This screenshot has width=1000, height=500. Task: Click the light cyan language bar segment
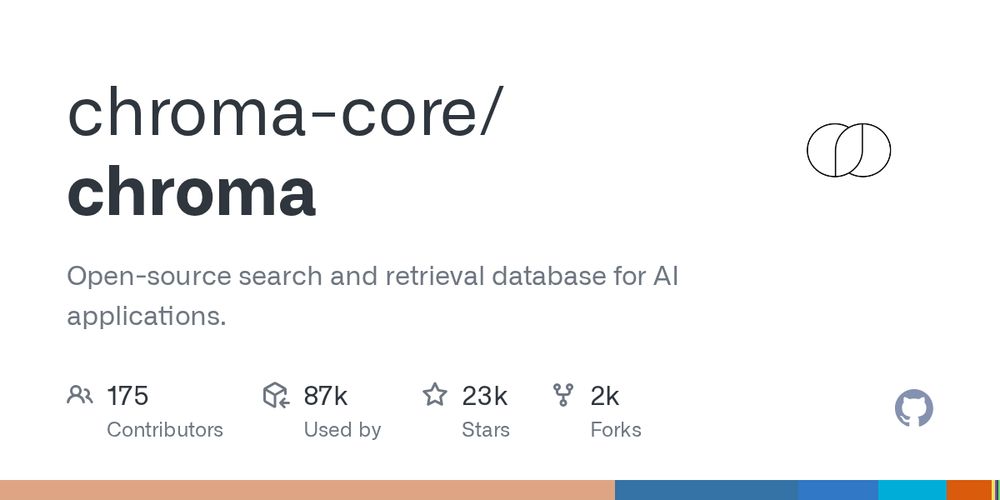tap(913, 490)
